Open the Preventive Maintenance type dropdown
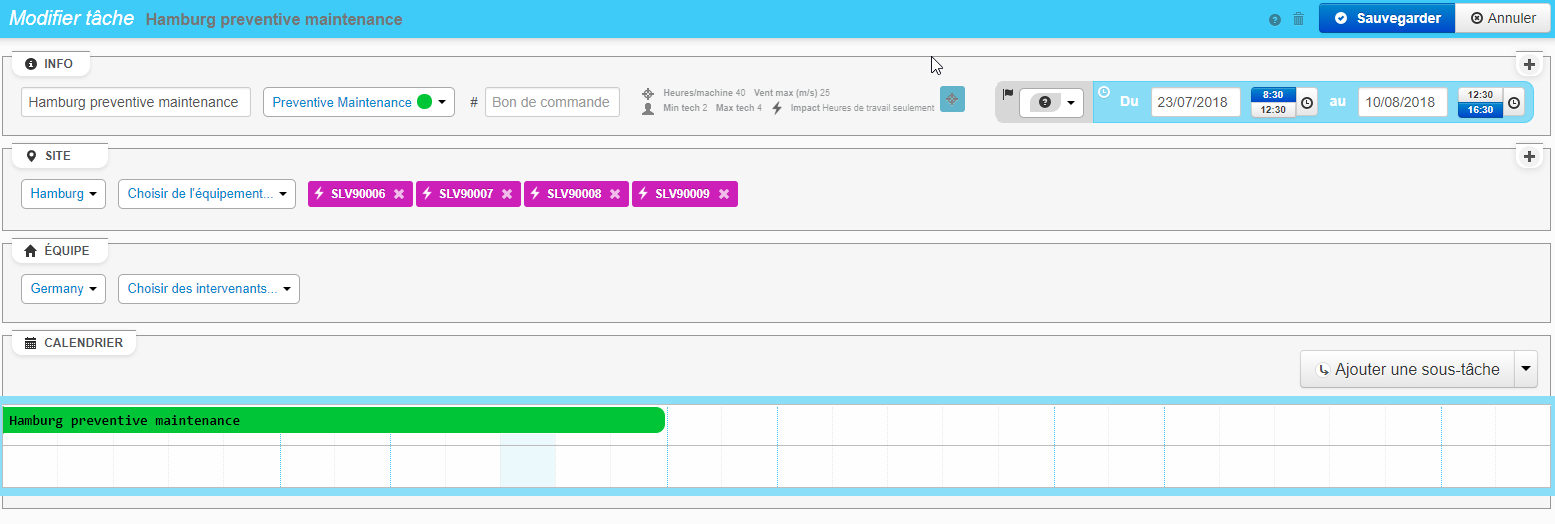1555x524 pixels. coord(359,102)
